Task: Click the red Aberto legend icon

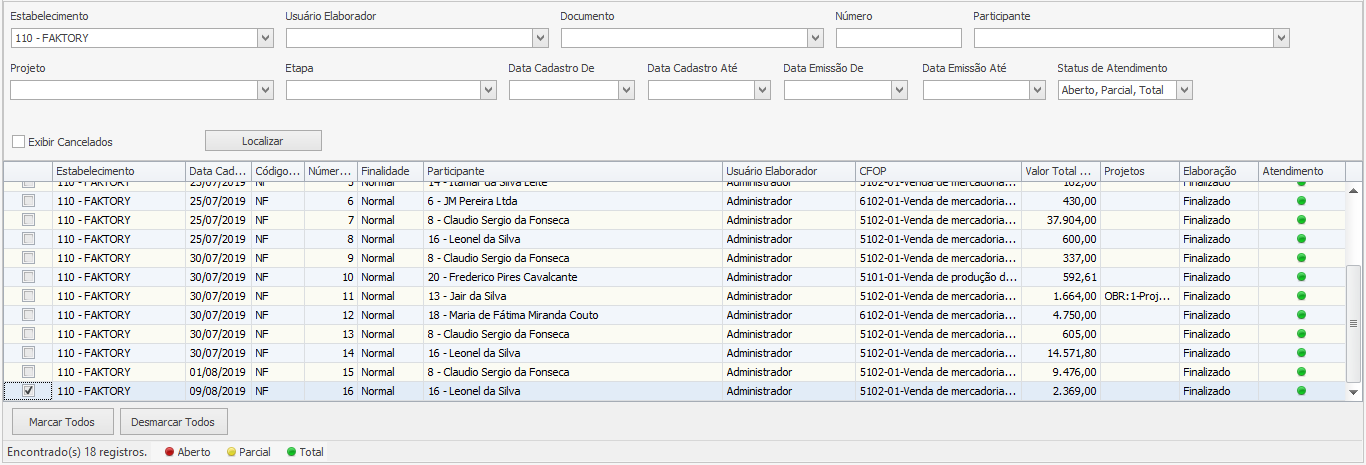Action: (169, 452)
